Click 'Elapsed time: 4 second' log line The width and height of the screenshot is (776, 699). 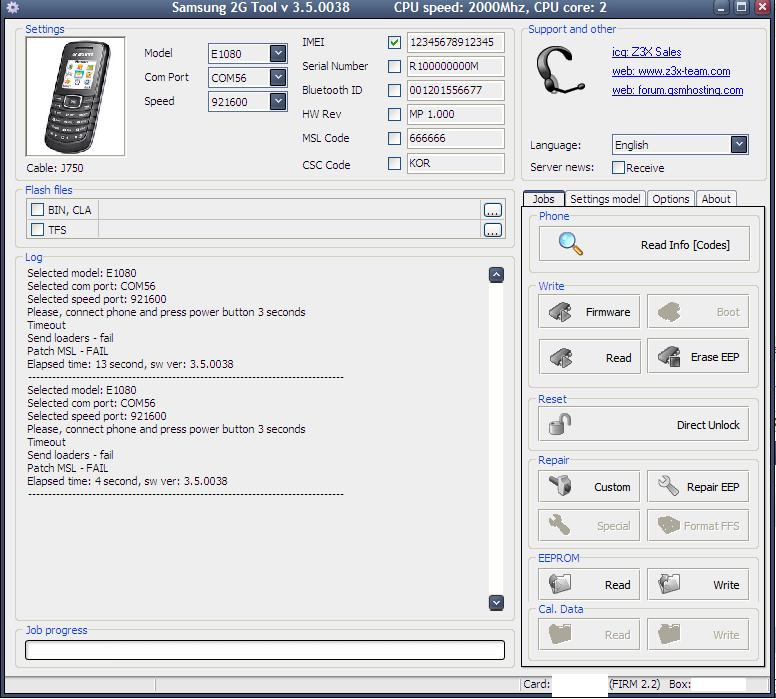pos(127,481)
